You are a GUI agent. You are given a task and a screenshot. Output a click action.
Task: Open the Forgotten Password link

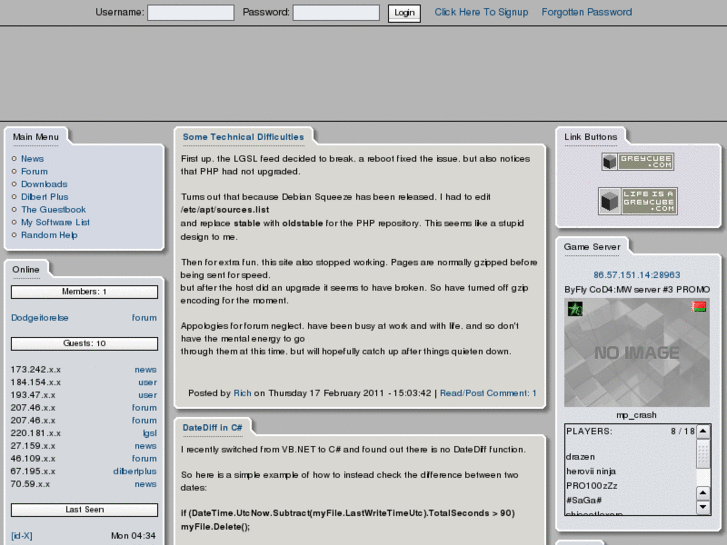pyautogui.click(x=587, y=12)
